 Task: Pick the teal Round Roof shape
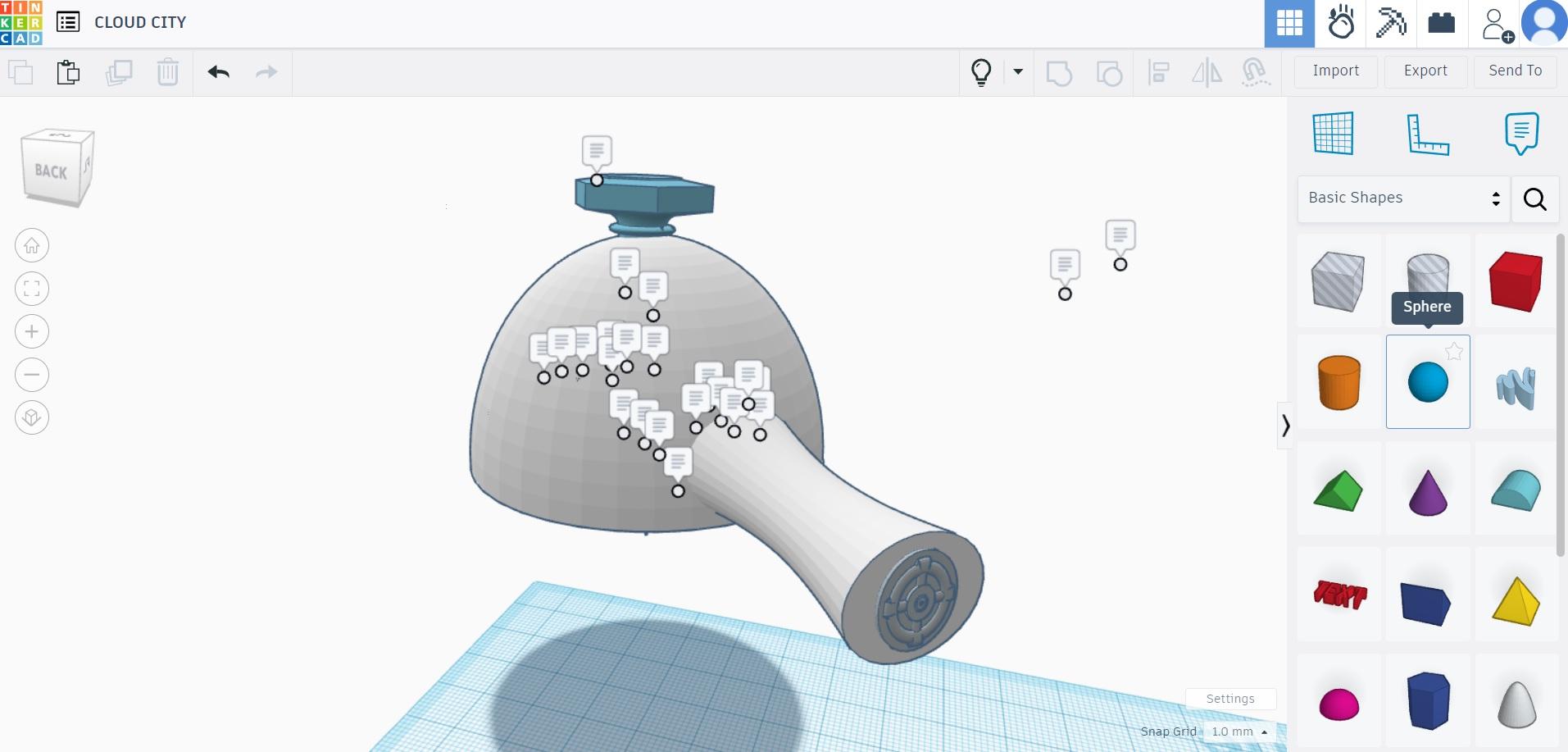[1516, 490]
